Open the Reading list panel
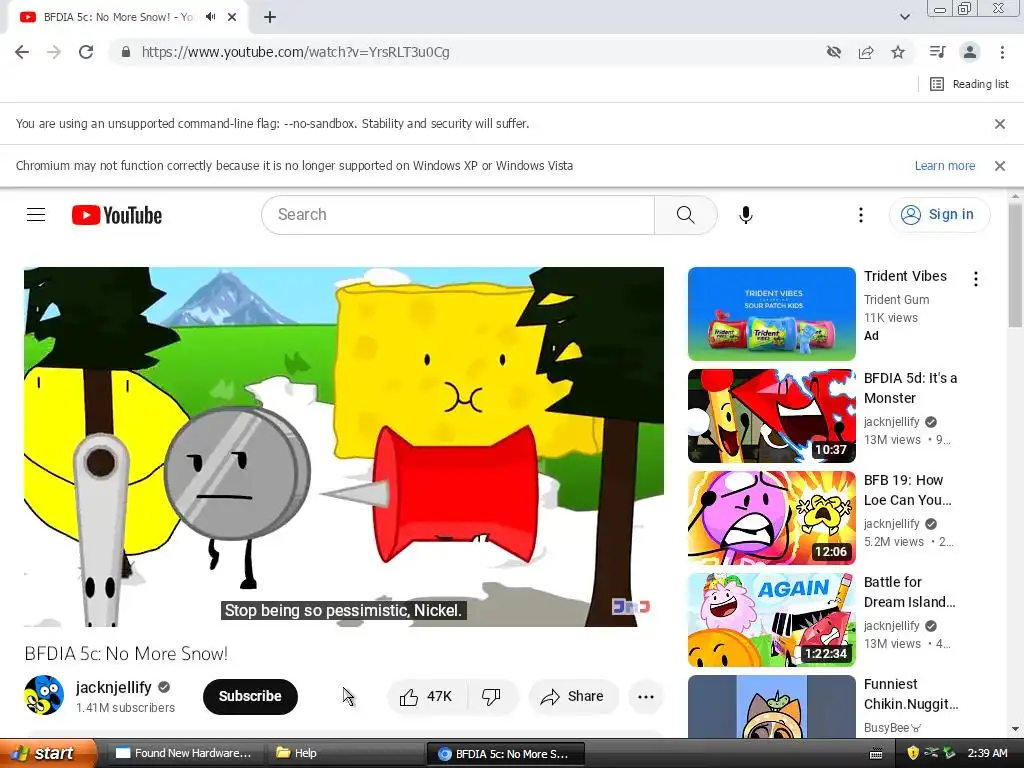 coord(969,84)
